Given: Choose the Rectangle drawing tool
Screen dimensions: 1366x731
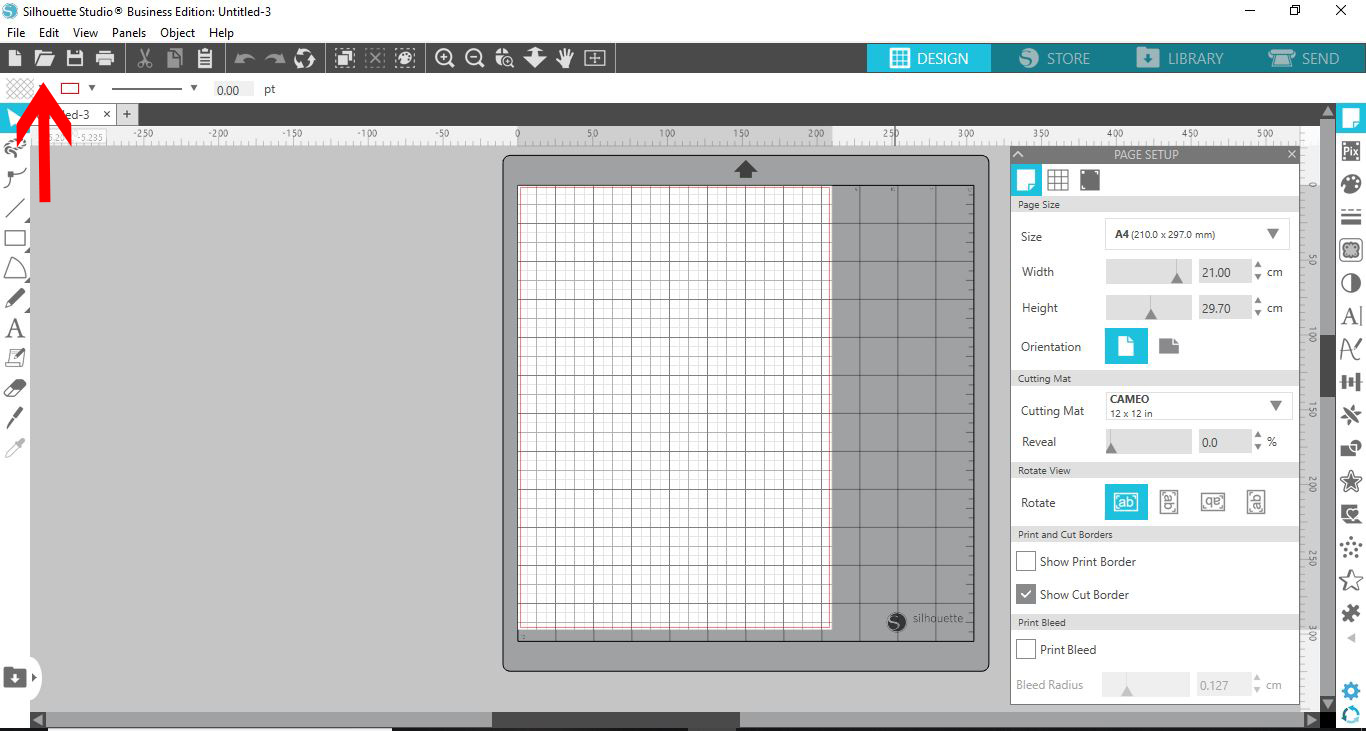Looking at the screenshot, I should tap(13, 238).
